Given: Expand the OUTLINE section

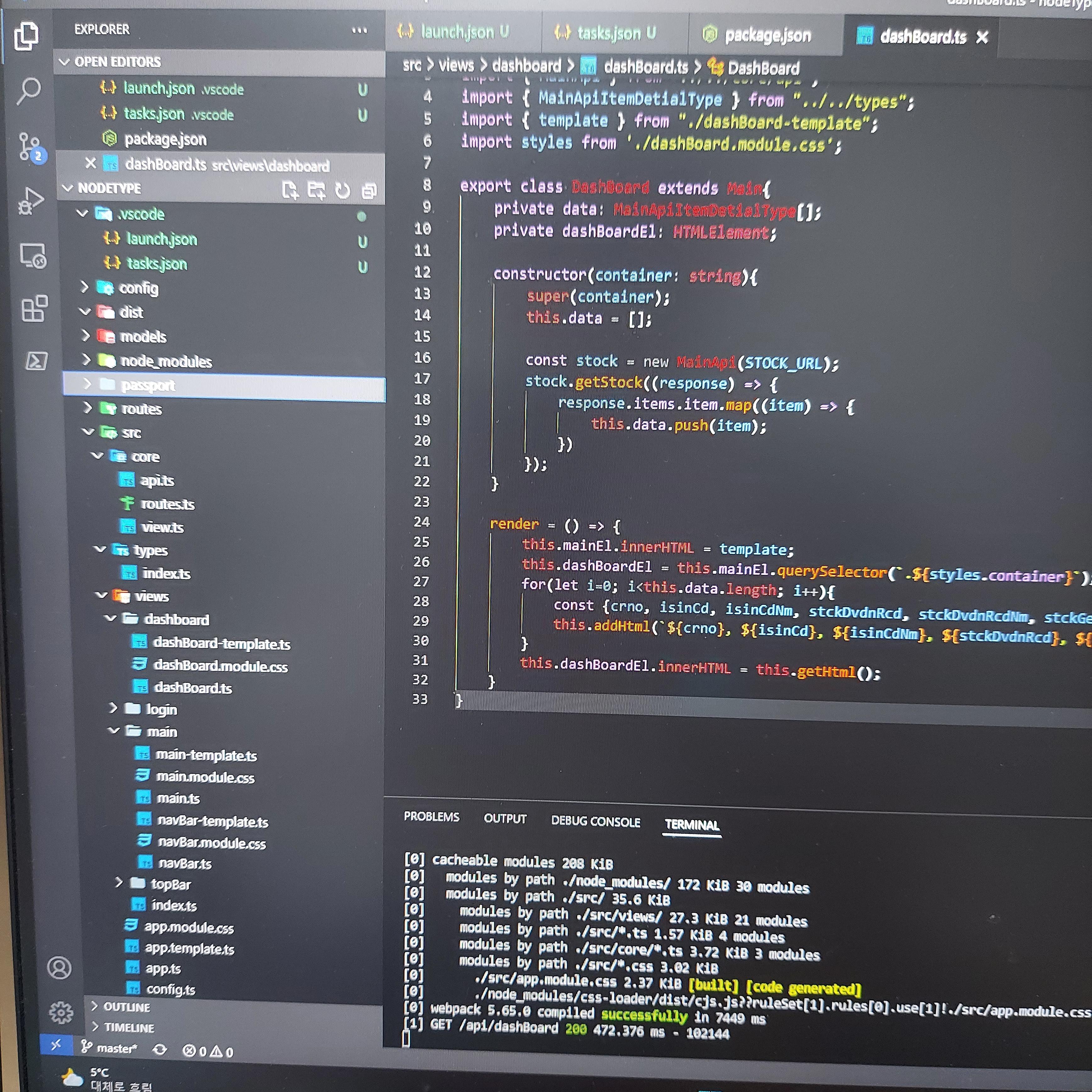Looking at the screenshot, I should (127, 1007).
